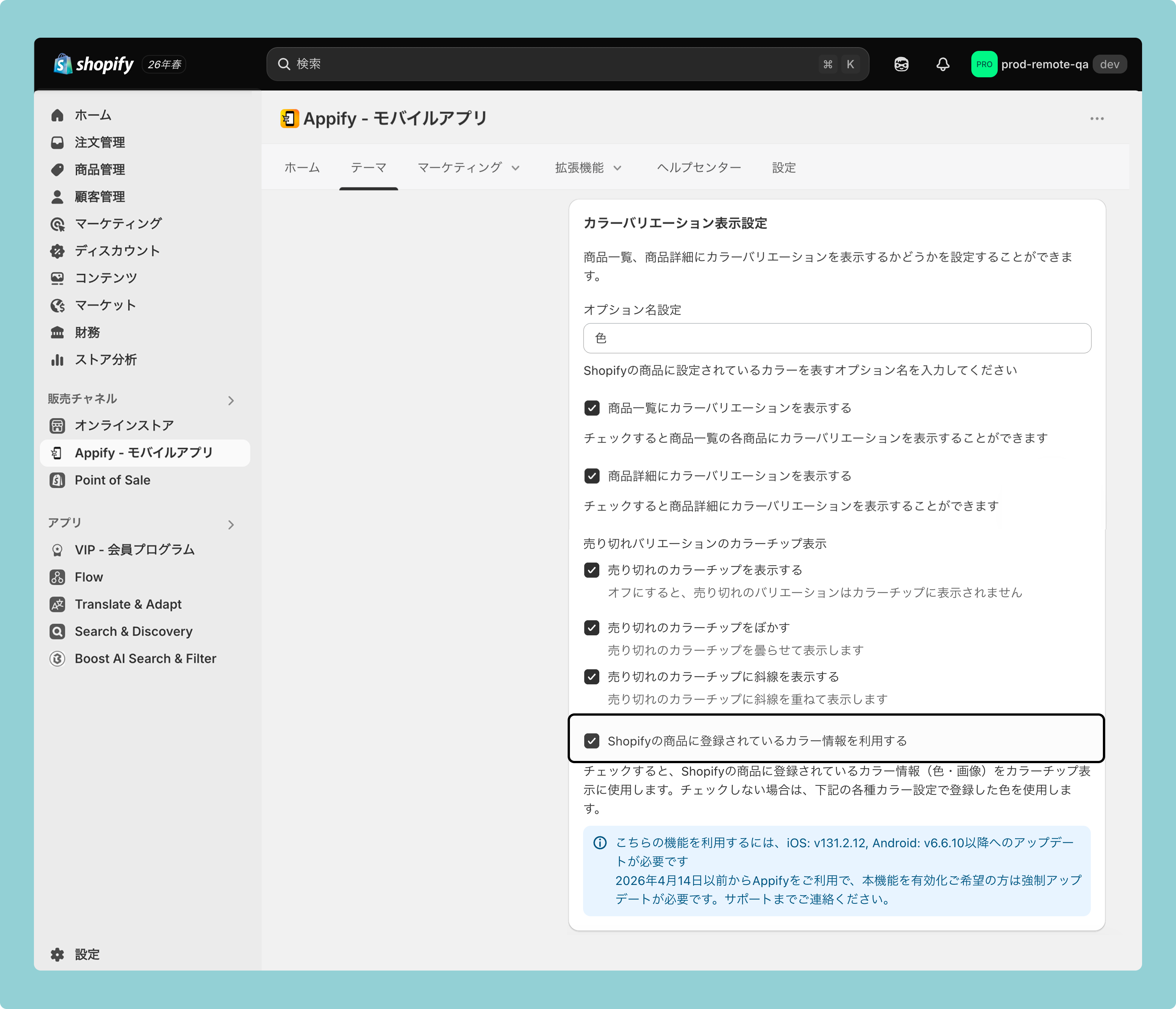Click the 商品管理 tag icon

[x=57, y=170]
